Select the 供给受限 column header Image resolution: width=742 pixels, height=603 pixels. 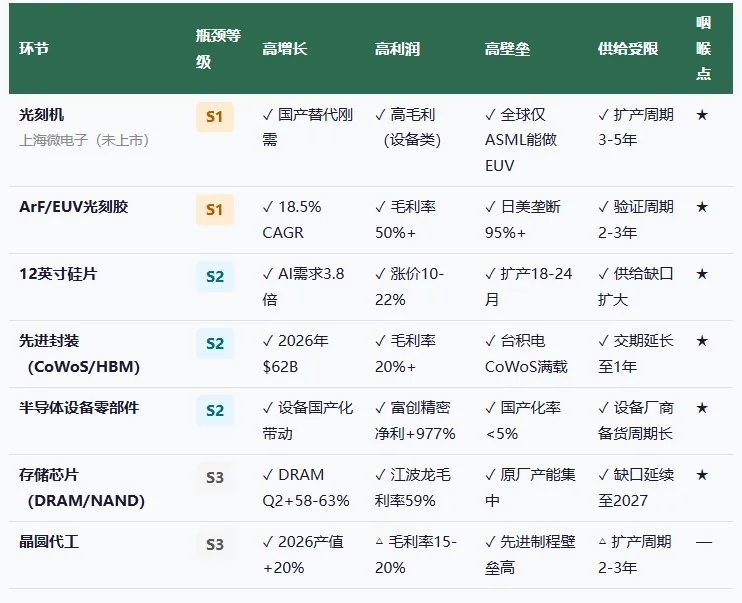tap(628, 48)
